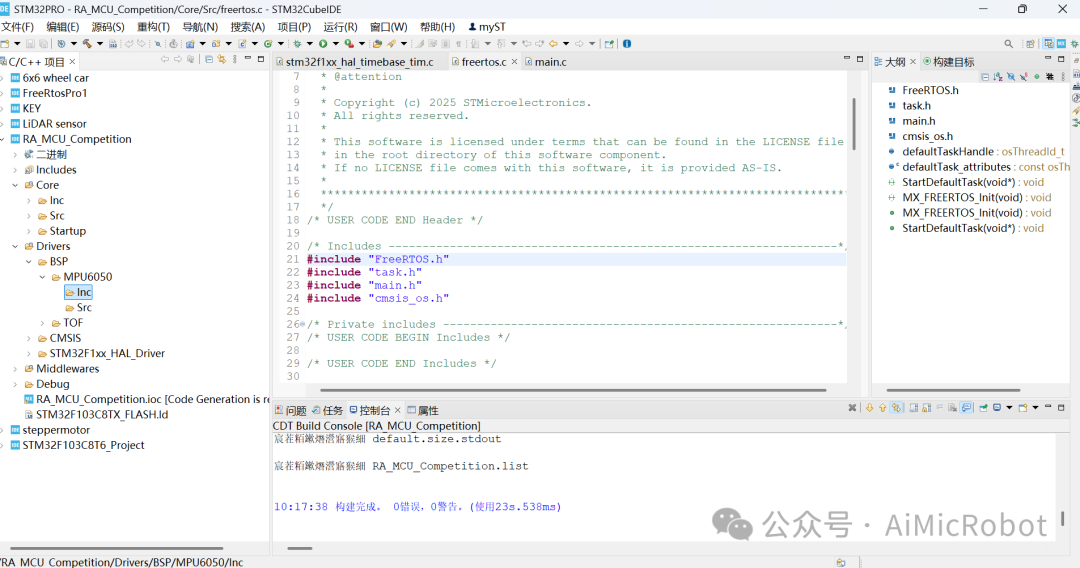Click the alphabetical Sort icon in Outline

[998, 77]
